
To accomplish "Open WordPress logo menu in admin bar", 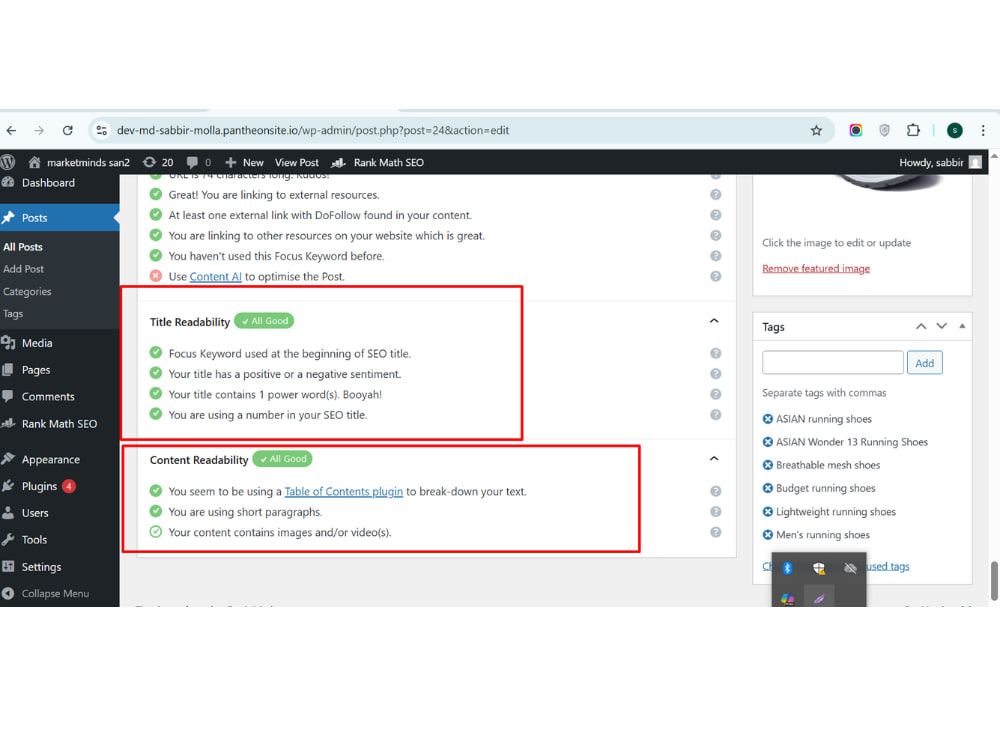I will point(8,163).
